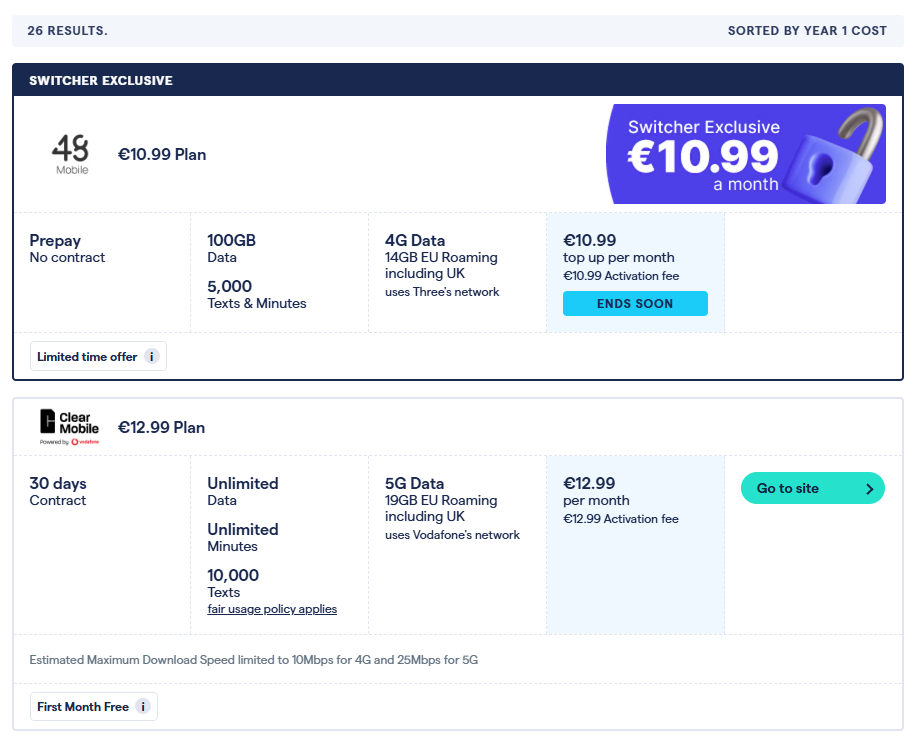
Task: Open the fair usage policy applies link
Action: coord(272,609)
